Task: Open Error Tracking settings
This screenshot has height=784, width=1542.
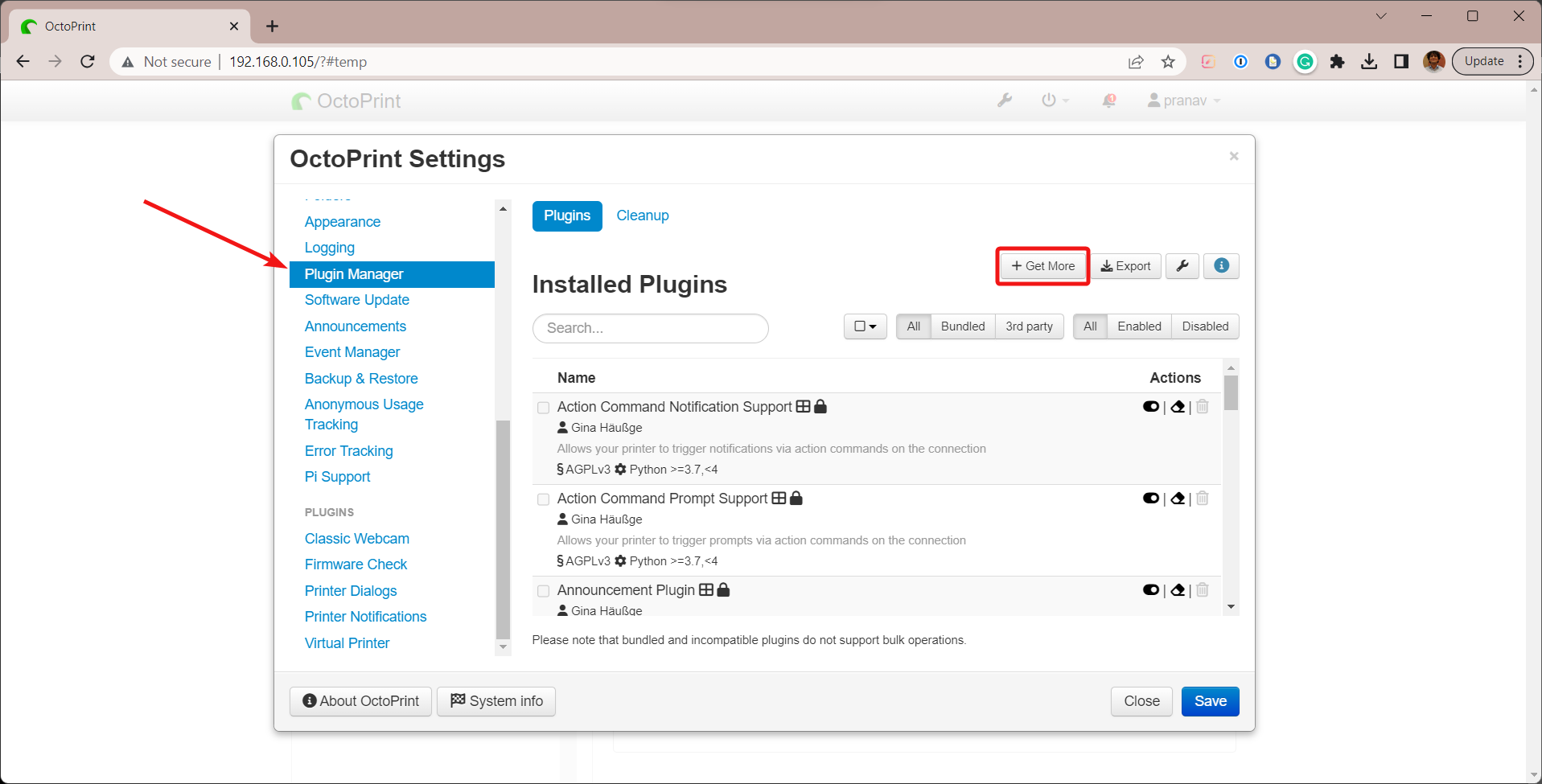Action: pos(349,451)
